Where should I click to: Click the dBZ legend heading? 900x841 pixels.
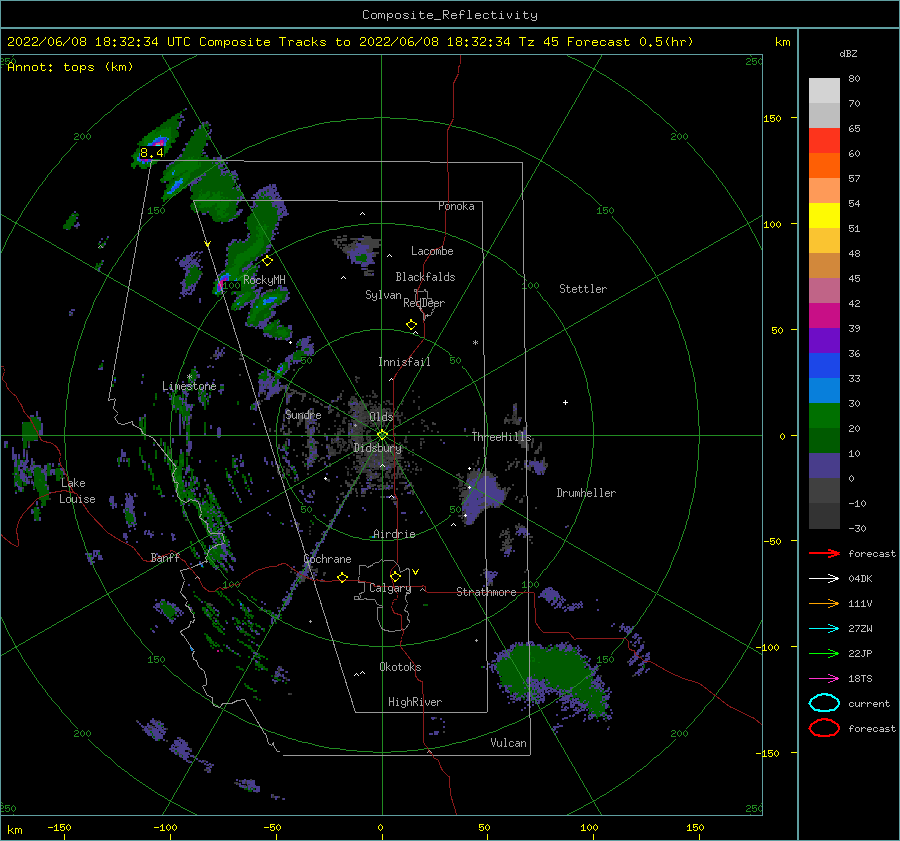(x=848, y=53)
